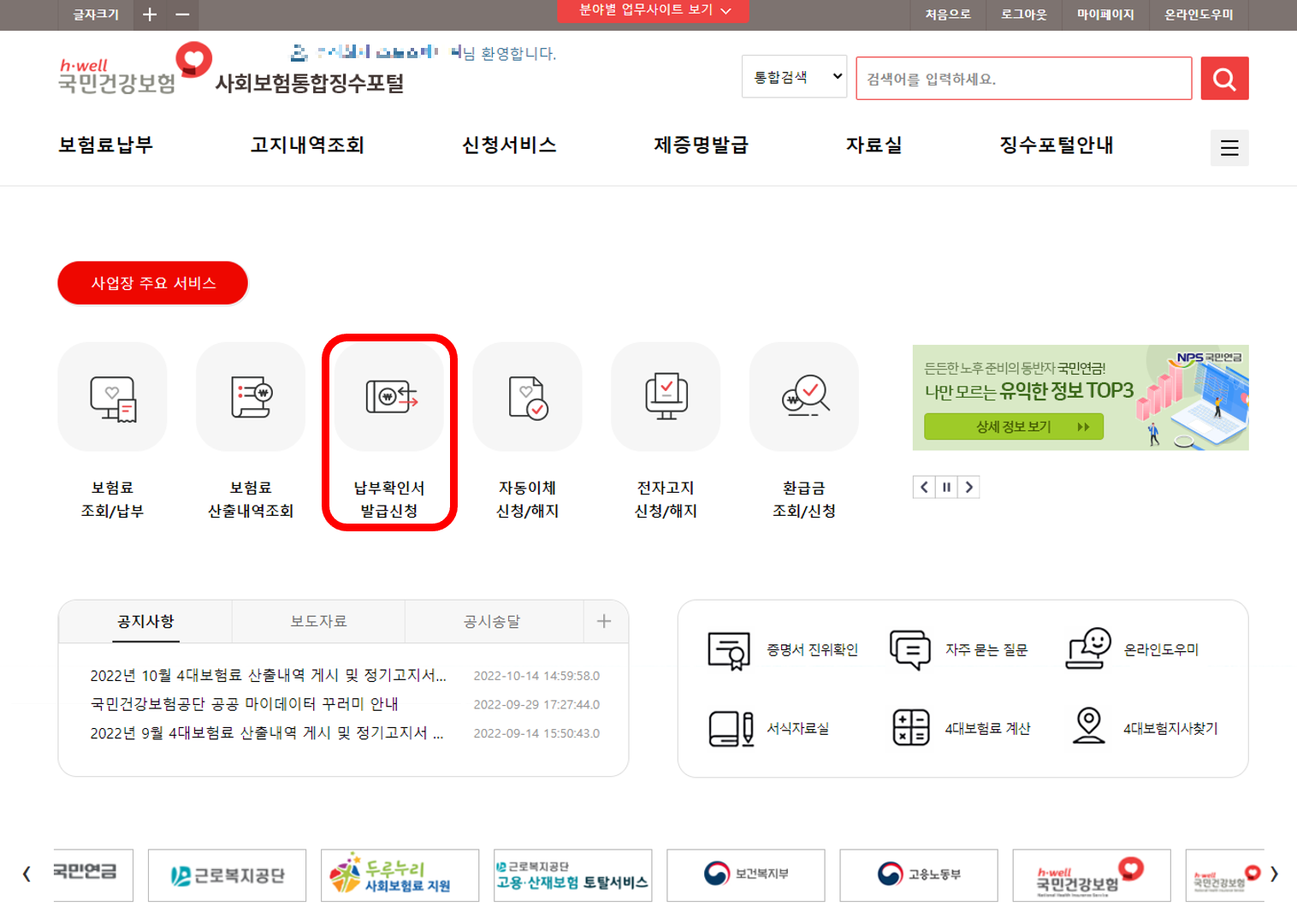
Task: Open 보험료 산출내역조회 service
Action: pos(251,396)
